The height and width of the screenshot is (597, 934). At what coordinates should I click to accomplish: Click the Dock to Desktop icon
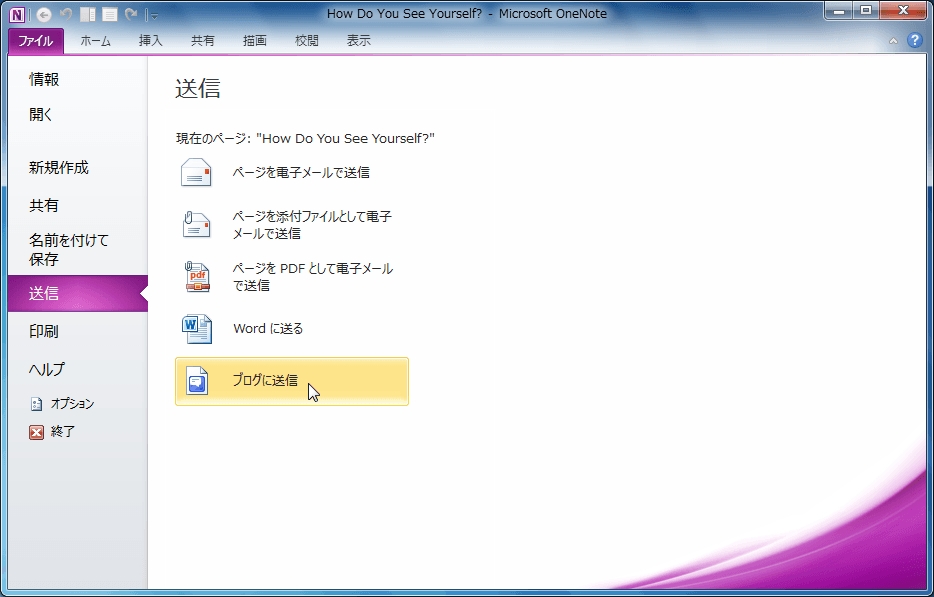88,14
